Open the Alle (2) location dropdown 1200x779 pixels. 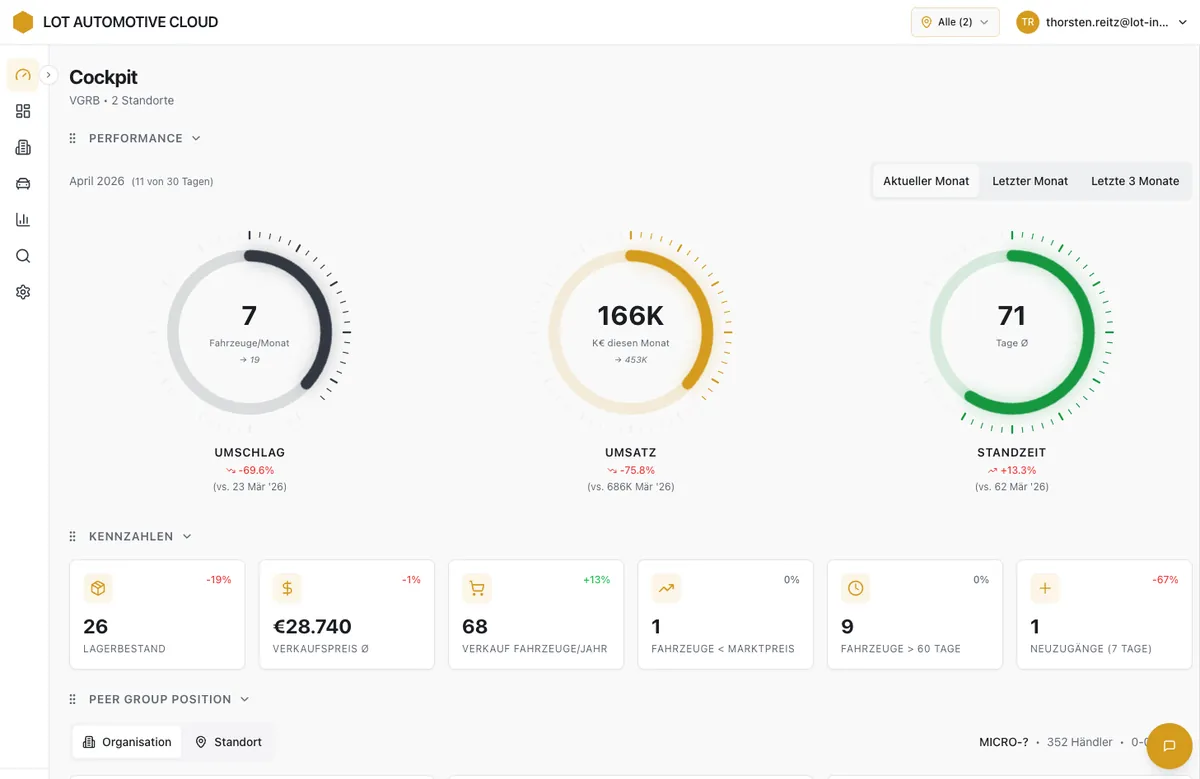coord(954,22)
